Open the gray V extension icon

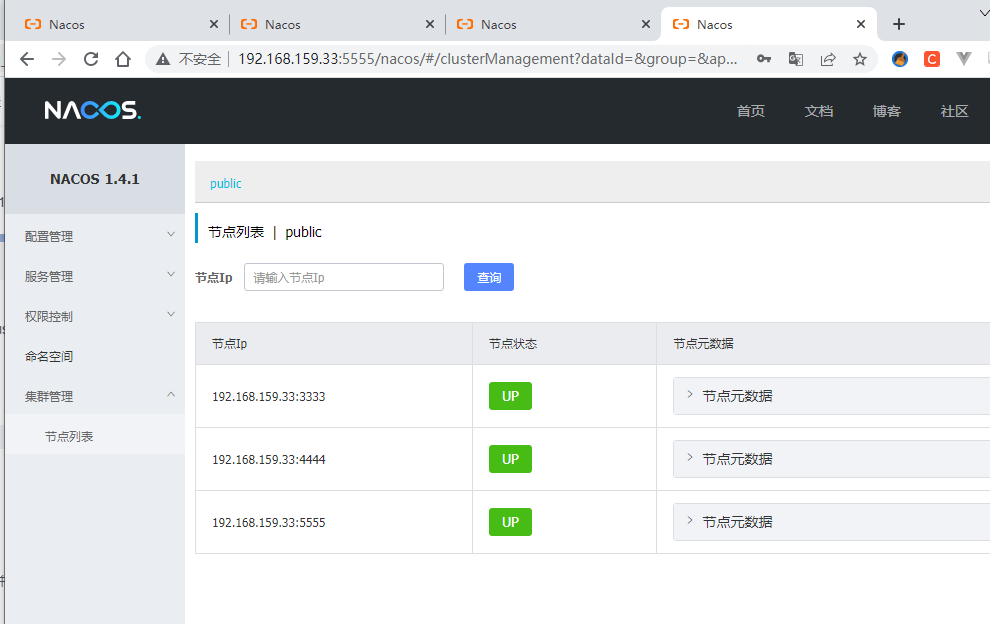point(963,59)
